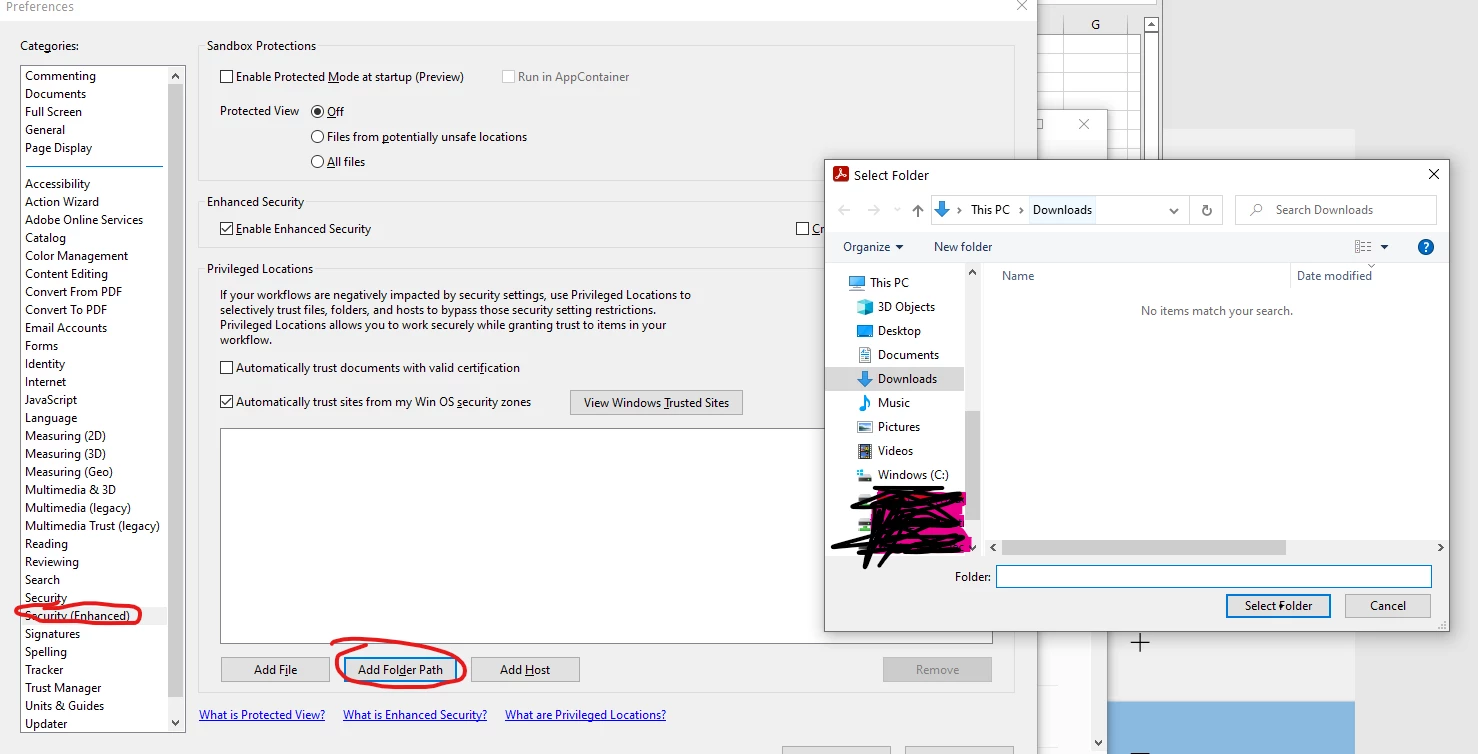The width and height of the screenshot is (1478, 754).
Task: Click file list horizontal scrollbar
Action: click(1143, 548)
